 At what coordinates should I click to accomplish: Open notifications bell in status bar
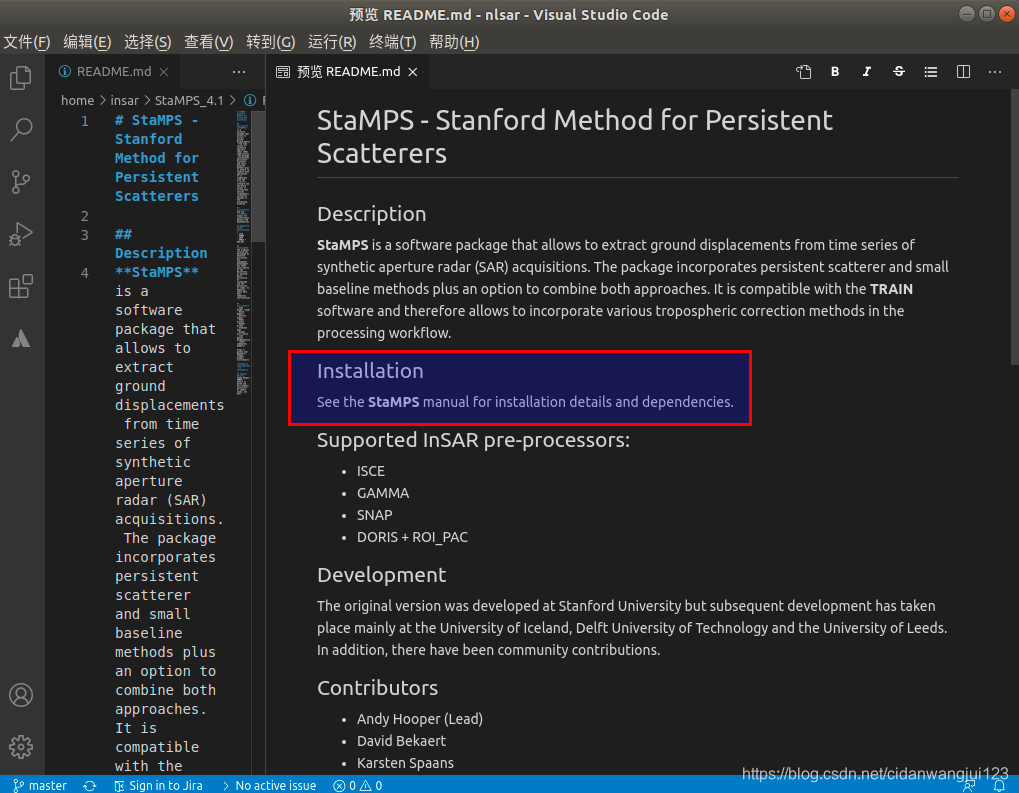coord(1000,785)
